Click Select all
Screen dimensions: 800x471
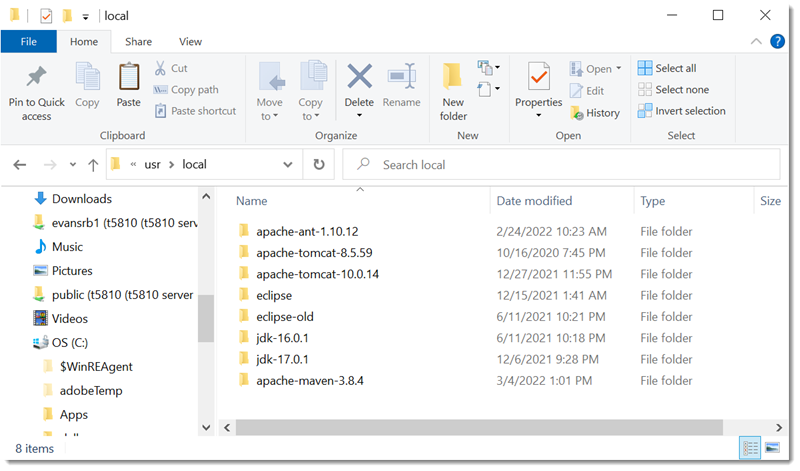pos(667,68)
